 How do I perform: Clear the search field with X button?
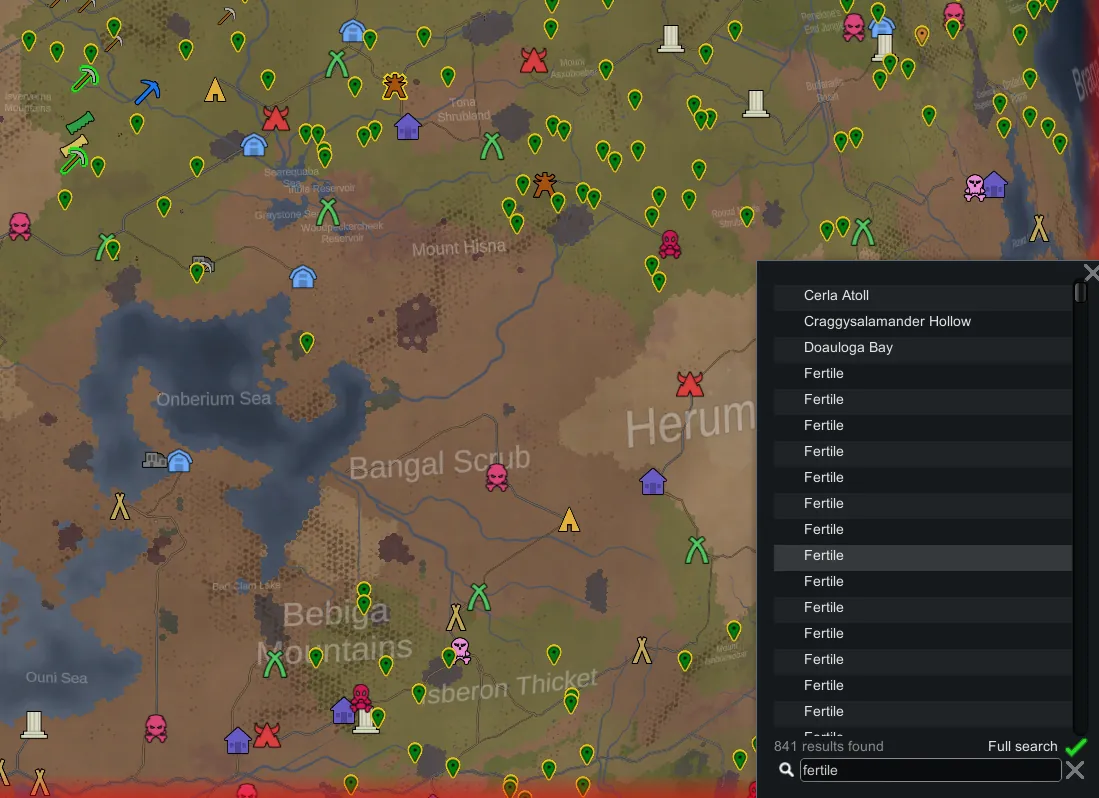1075,770
